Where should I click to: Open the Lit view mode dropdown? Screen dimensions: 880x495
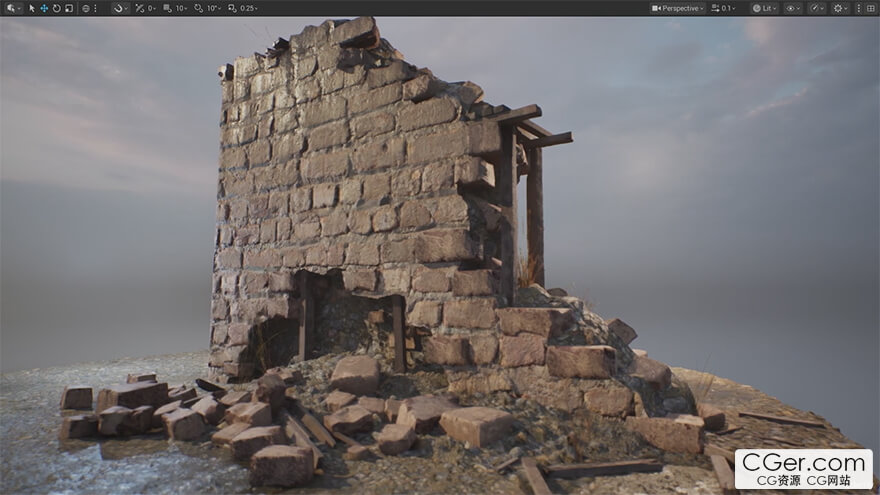click(x=764, y=8)
